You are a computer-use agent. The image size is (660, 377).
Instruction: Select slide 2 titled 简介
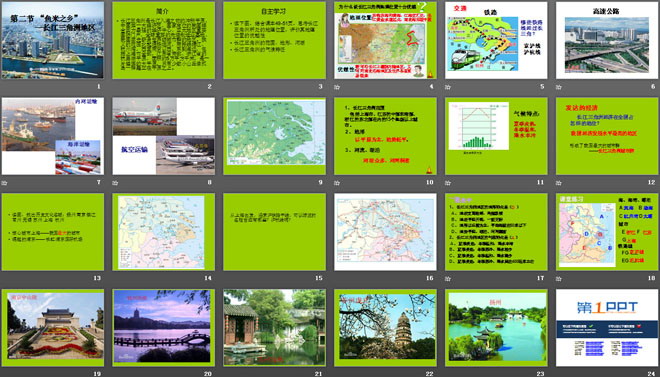[x=163, y=40]
